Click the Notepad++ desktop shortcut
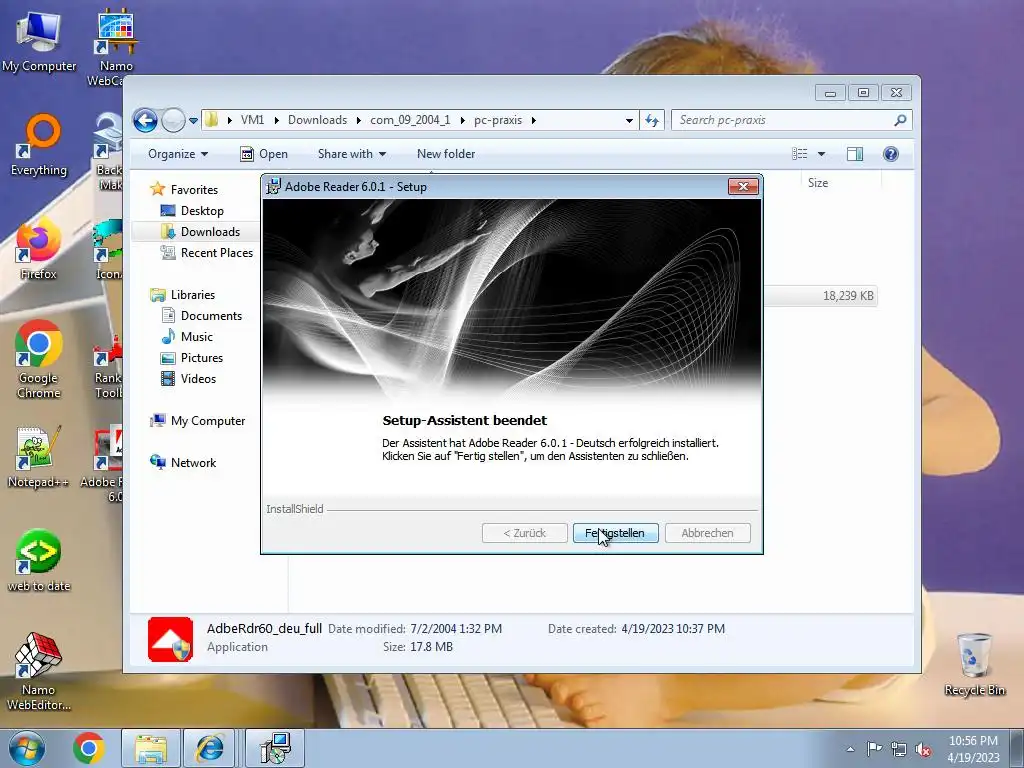The width and height of the screenshot is (1024, 768). 39,457
